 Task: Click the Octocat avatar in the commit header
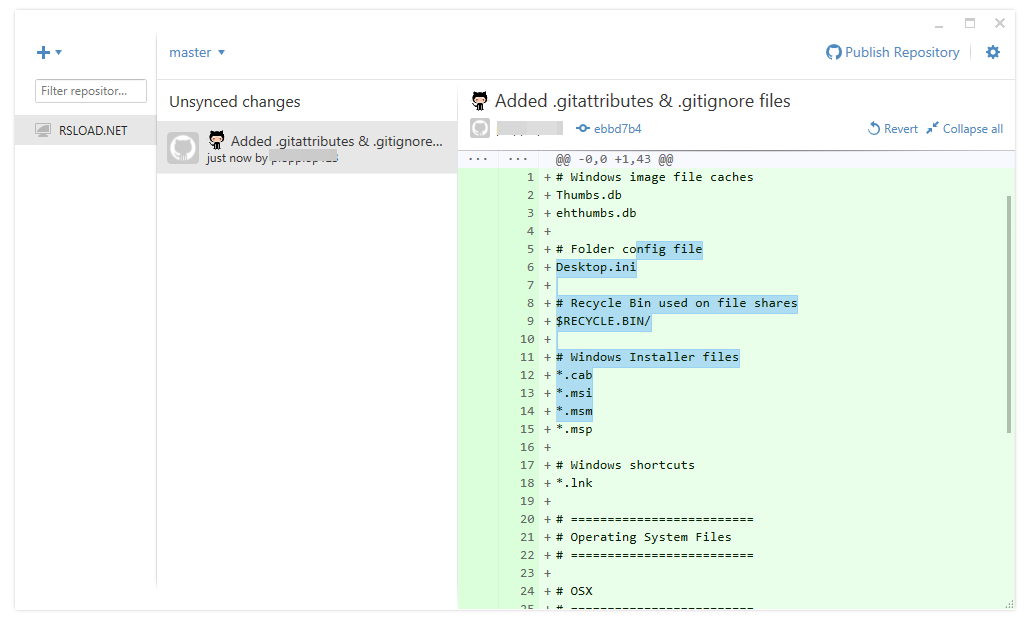tap(479, 128)
